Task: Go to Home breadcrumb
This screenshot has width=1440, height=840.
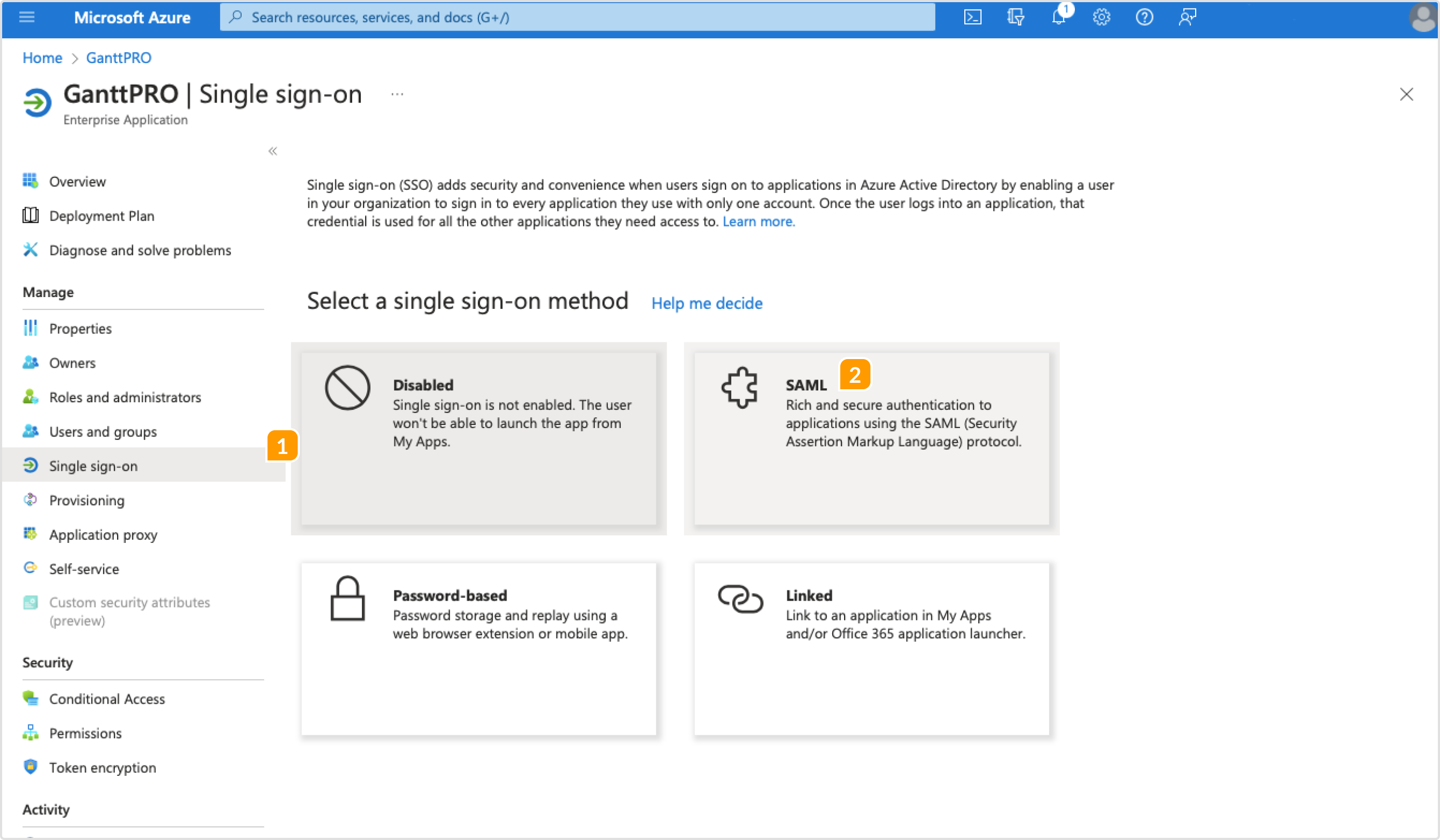Action: coord(42,58)
